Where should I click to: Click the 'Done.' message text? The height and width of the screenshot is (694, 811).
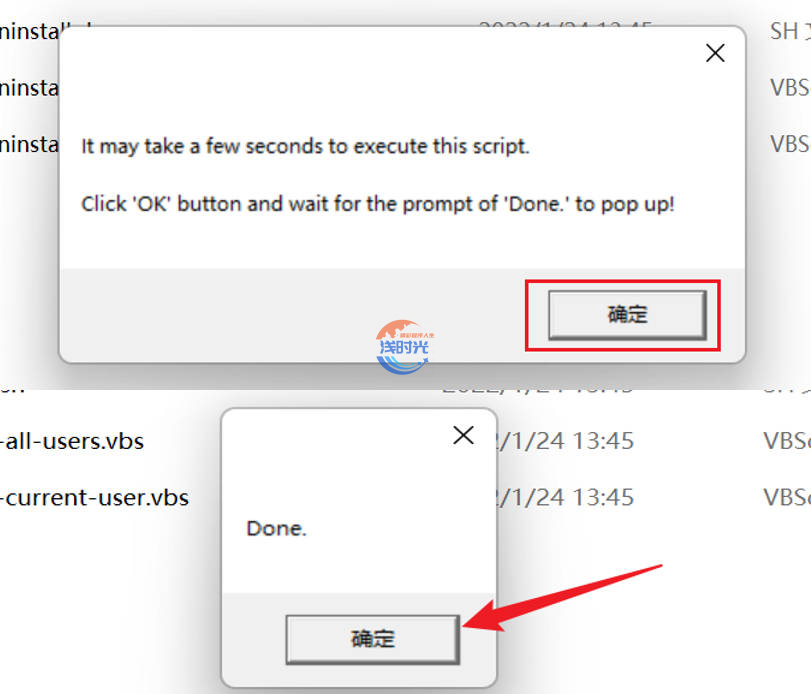pos(277,529)
